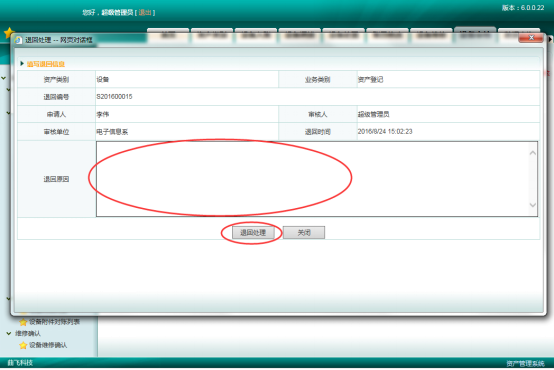Click the star icon beside 设备维修确认
This screenshot has width=554, height=370.
point(23,345)
